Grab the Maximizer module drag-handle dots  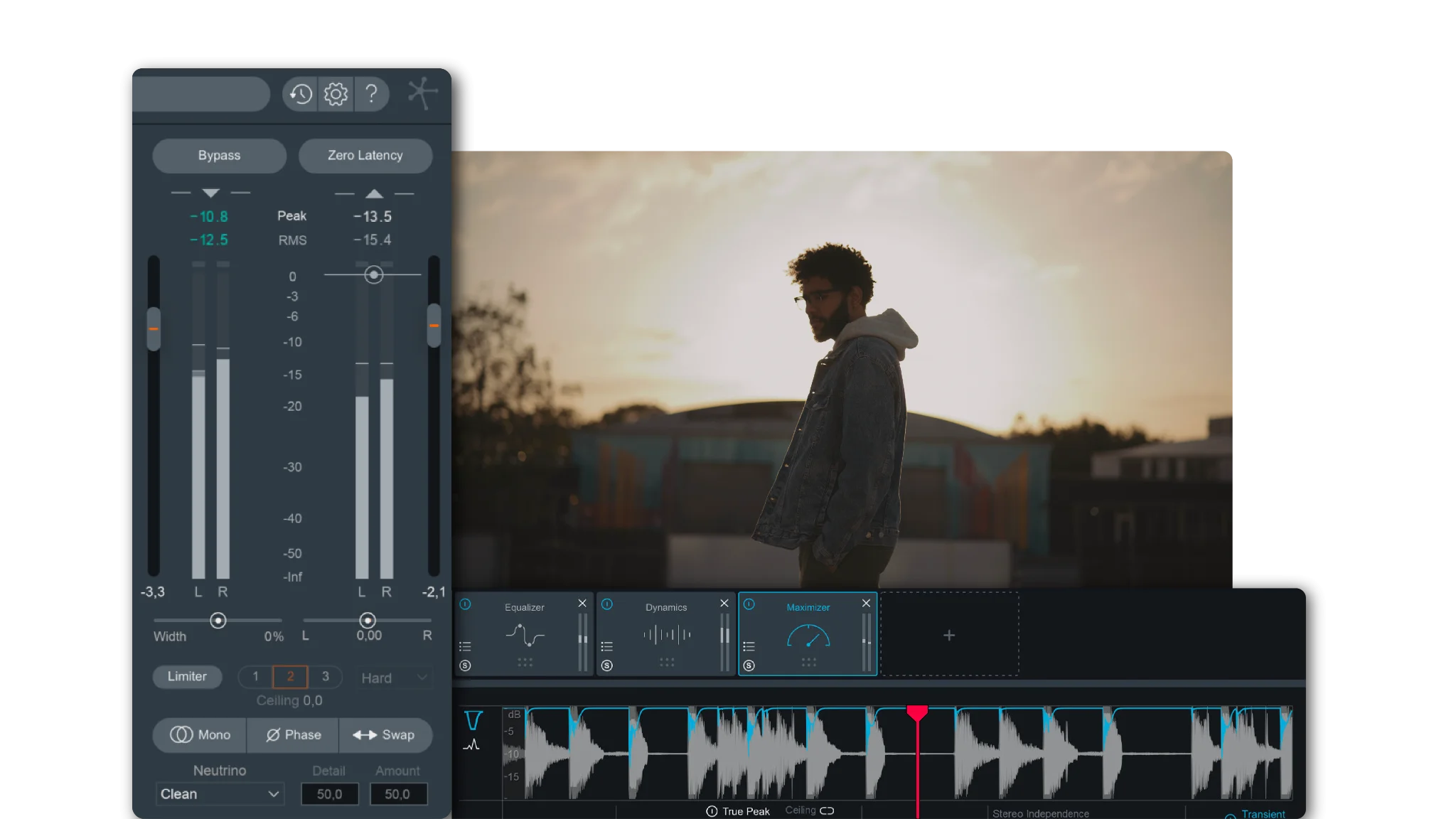[x=809, y=662]
